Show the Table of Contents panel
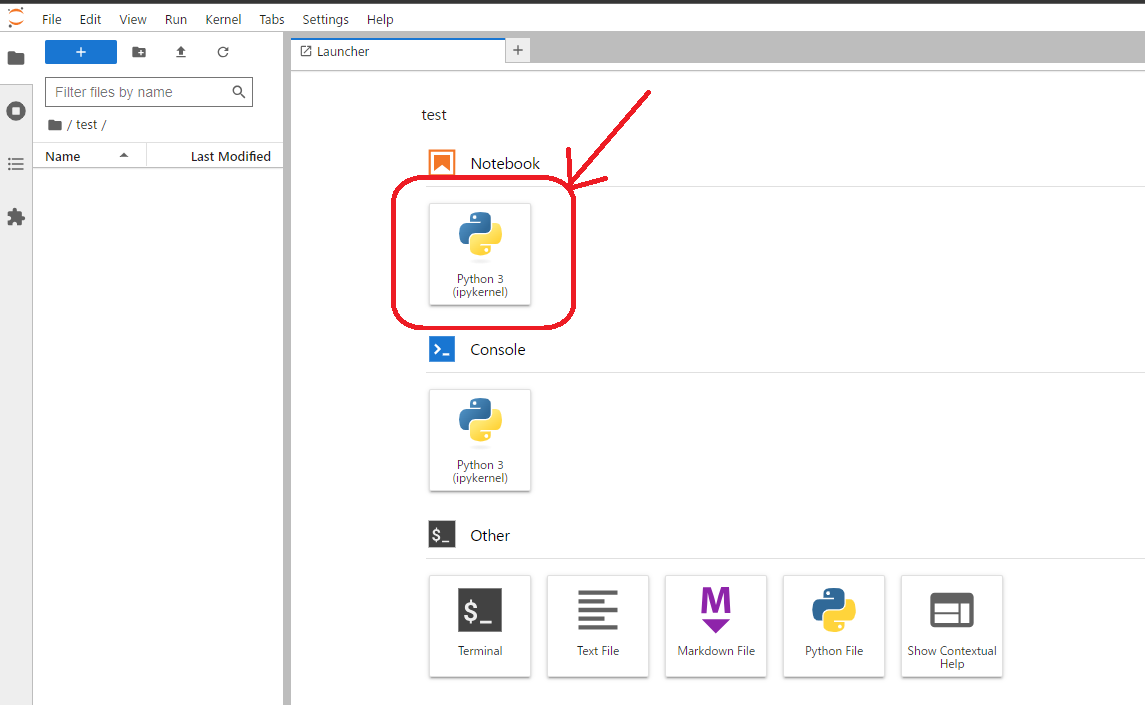This screenshot has height=705, width=1145. pos(16,164)
